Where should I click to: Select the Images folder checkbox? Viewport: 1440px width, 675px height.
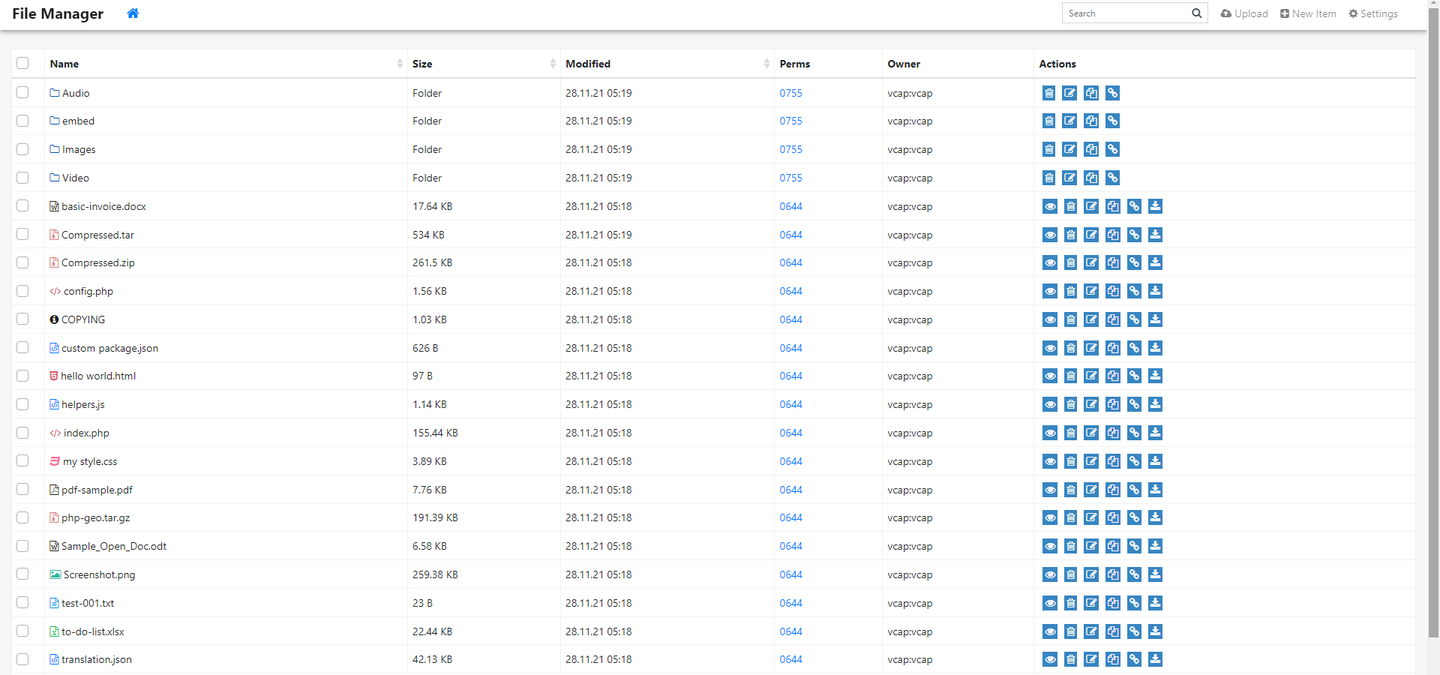[x=23, y=149]
